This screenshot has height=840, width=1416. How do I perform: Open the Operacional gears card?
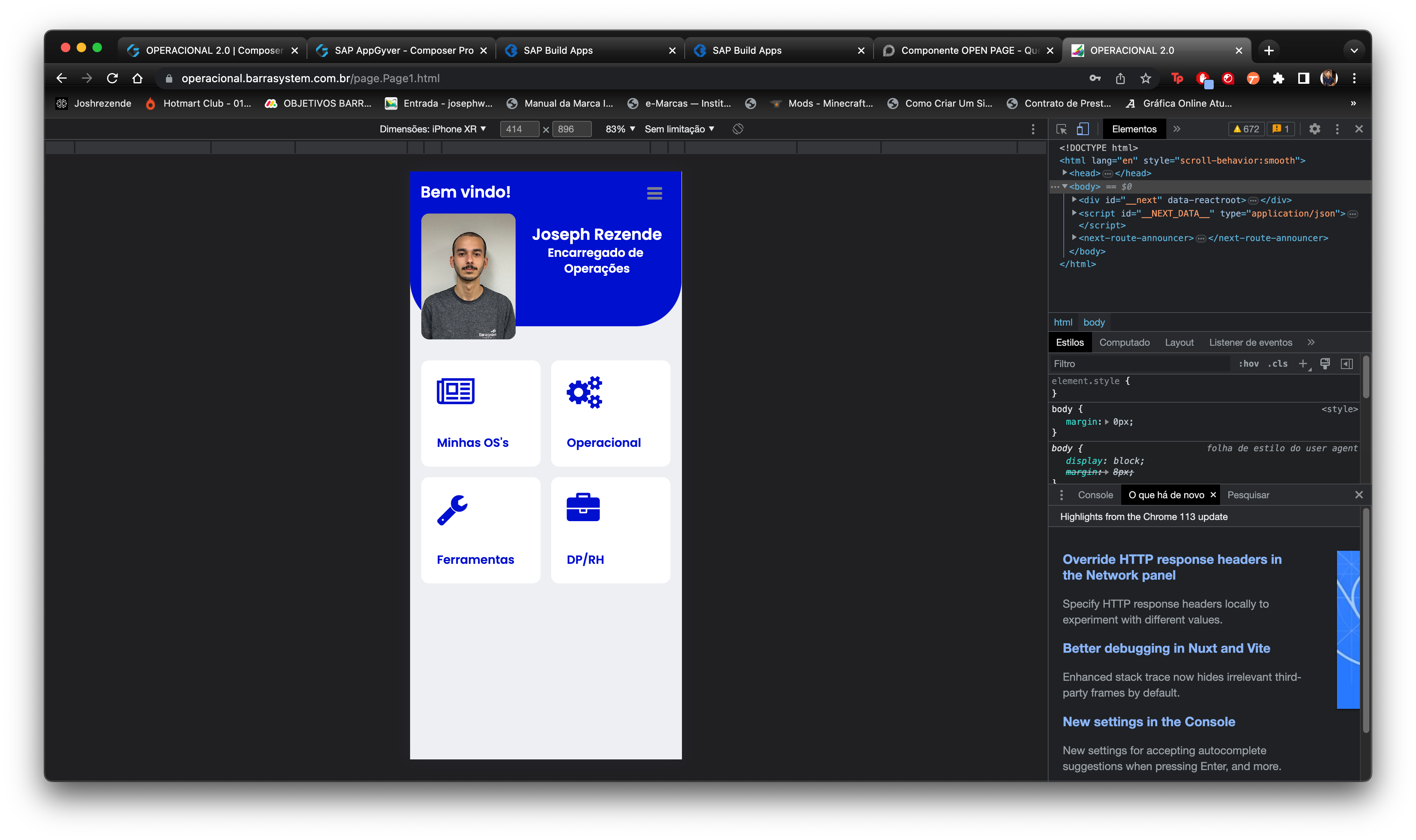610,413
